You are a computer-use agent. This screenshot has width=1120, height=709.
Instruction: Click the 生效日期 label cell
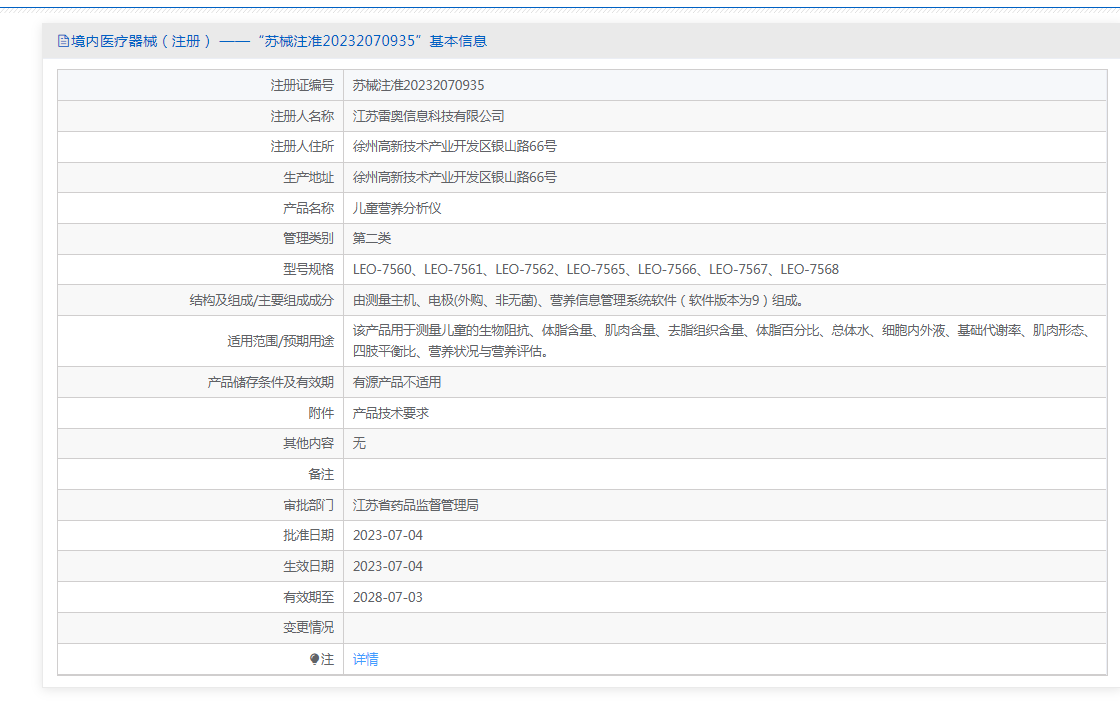(x=201, y=566)
